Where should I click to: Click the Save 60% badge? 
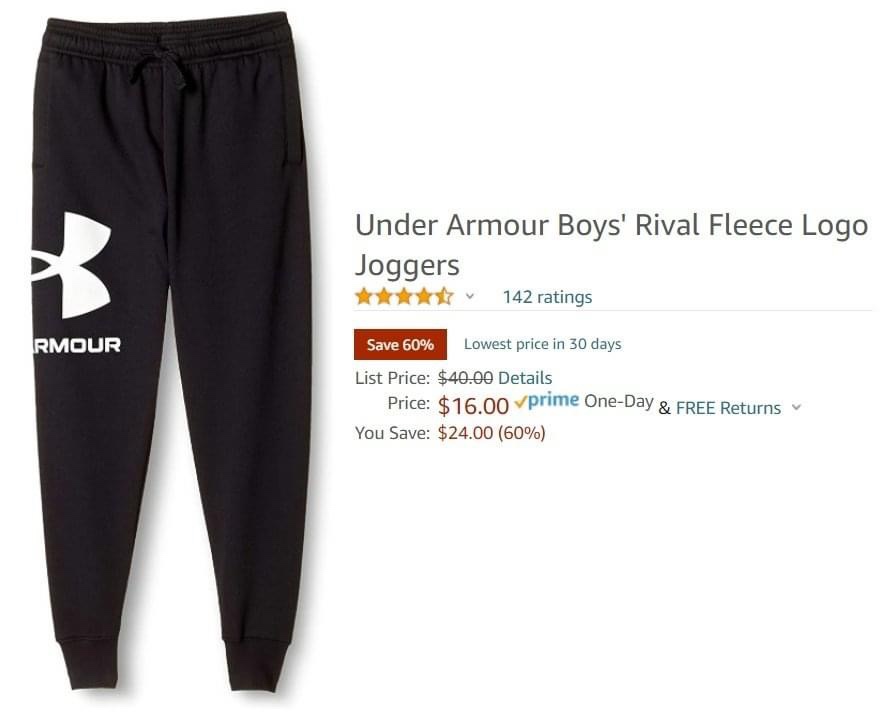pos(400,344)
